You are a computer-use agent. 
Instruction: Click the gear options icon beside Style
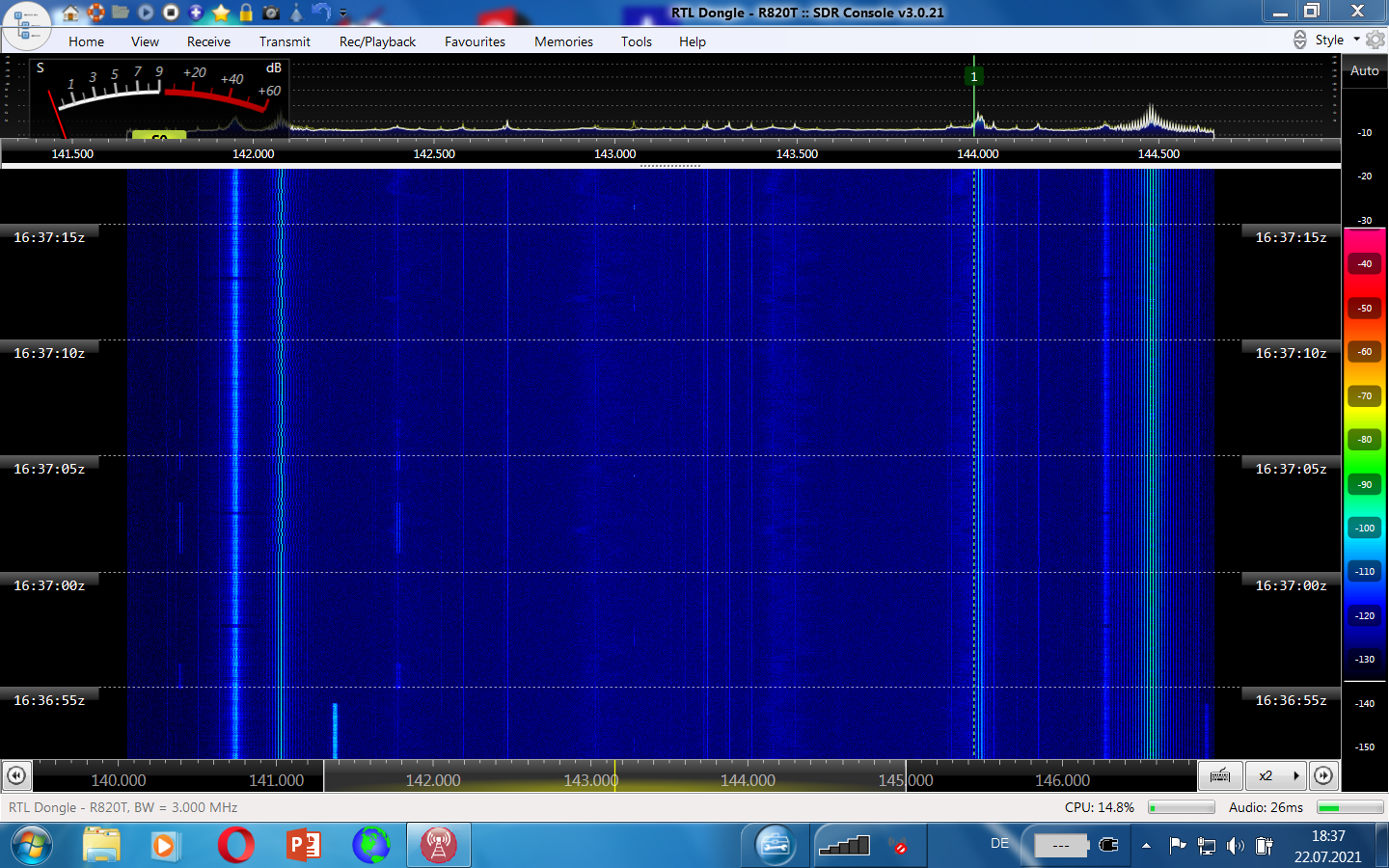click(x=1375, y=40)
